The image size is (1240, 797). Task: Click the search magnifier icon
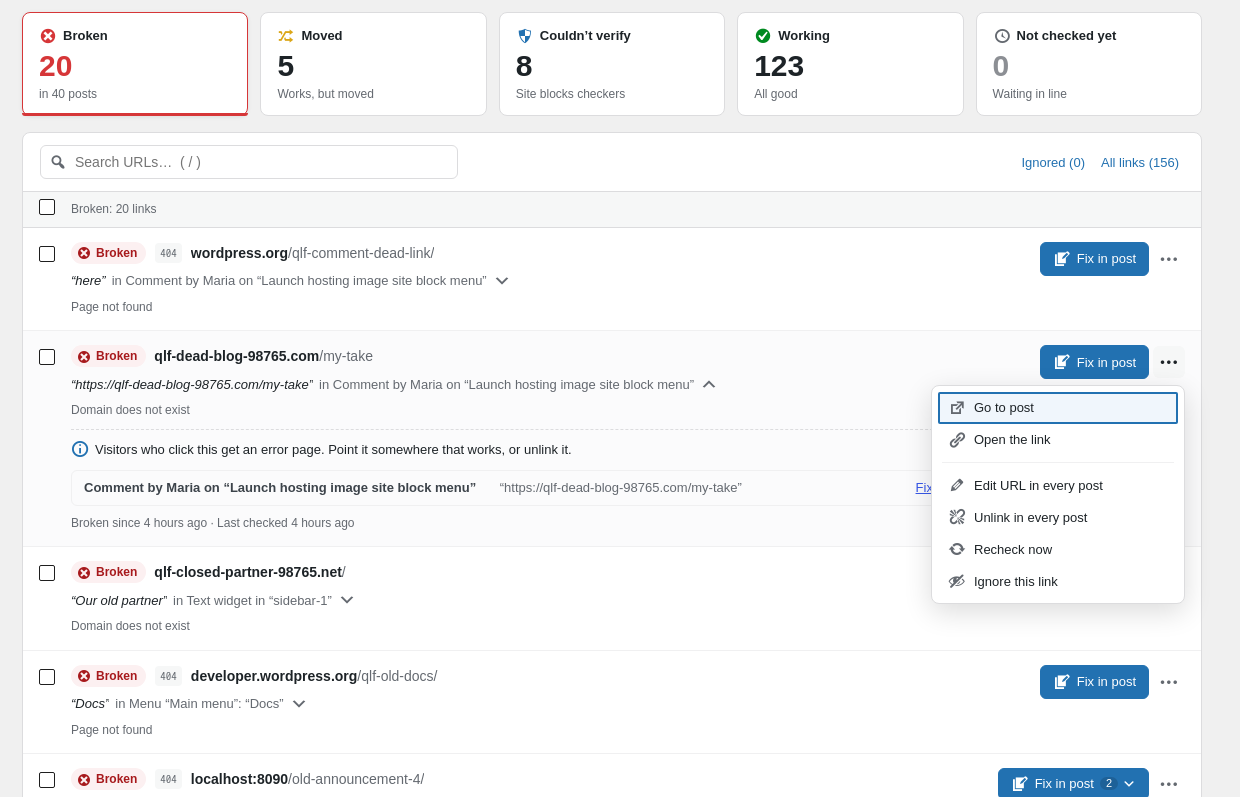pyautogui.click(x=58, y=162)
